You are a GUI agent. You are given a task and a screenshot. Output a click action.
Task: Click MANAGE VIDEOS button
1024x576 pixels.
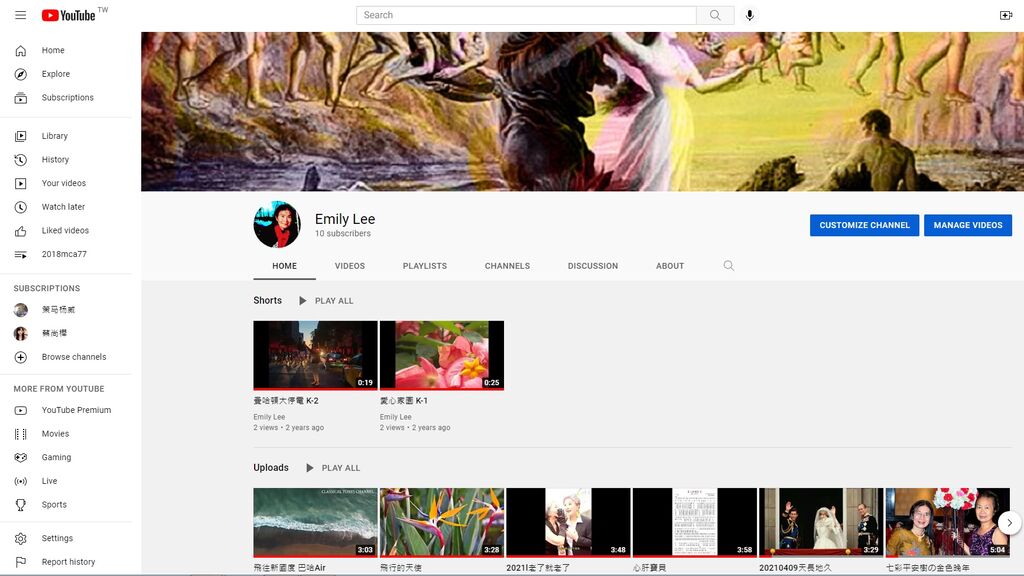coord(968,225)
